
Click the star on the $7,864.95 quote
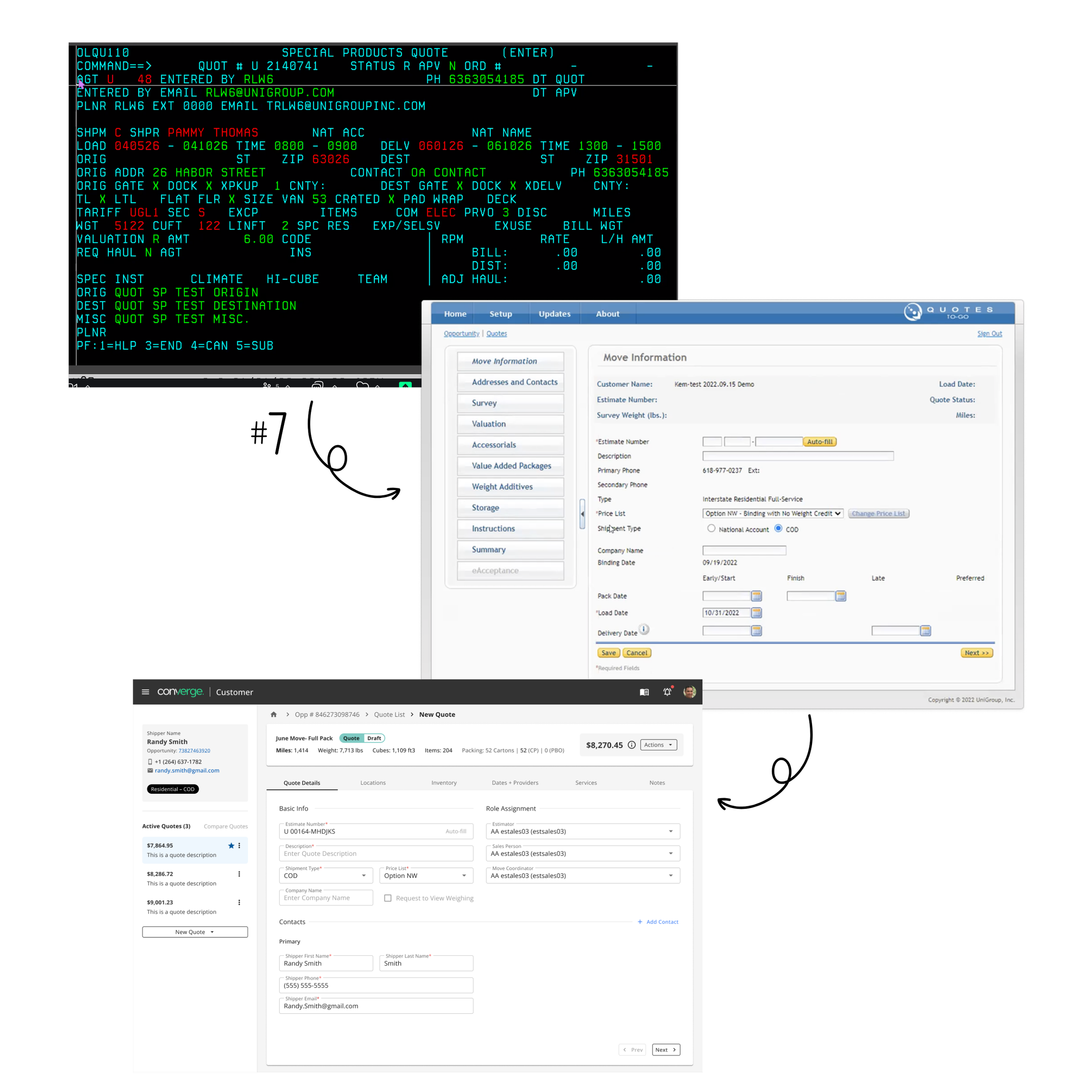point(231,846)
